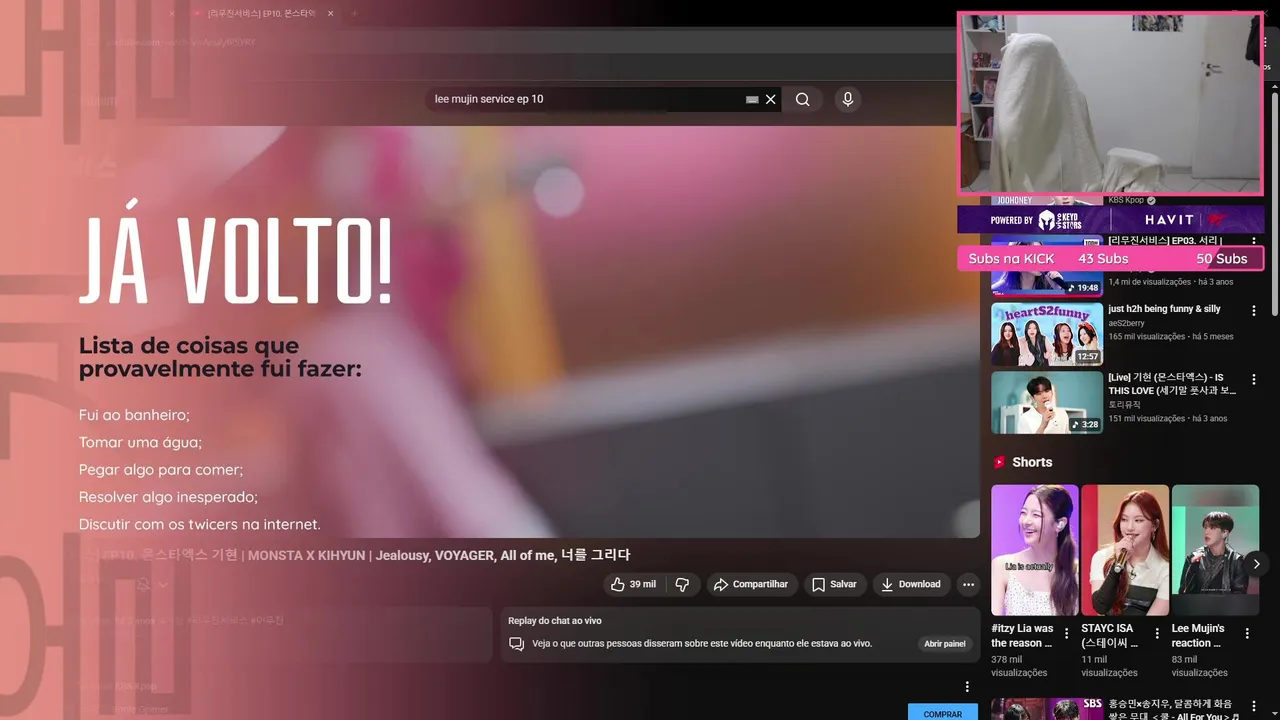This screenshot has width=1280, height=720.
Task: Open the on-screen keyboard icon in search
Action: coord(752,99)
